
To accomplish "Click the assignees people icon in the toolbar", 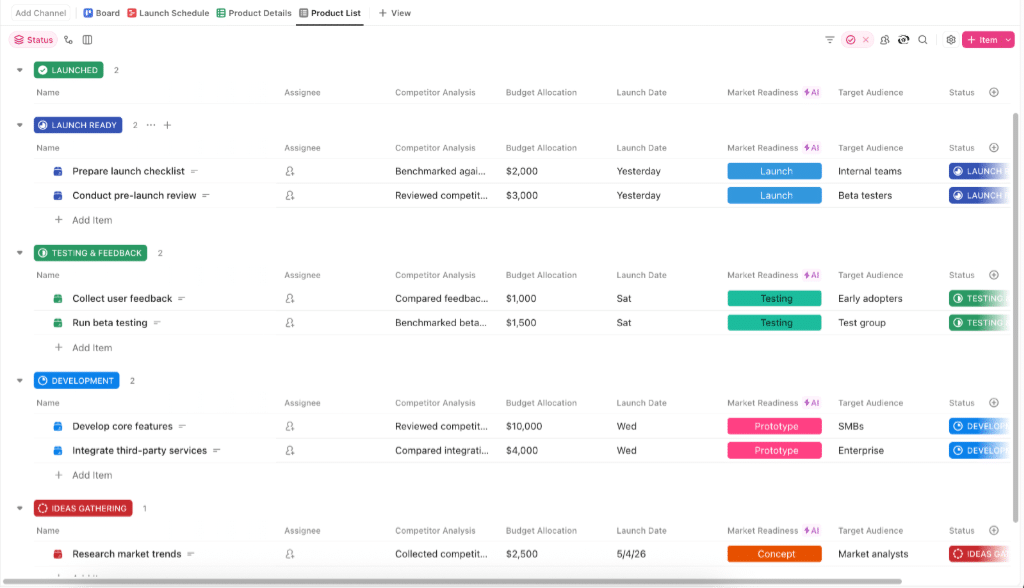I will coord(884,40).
